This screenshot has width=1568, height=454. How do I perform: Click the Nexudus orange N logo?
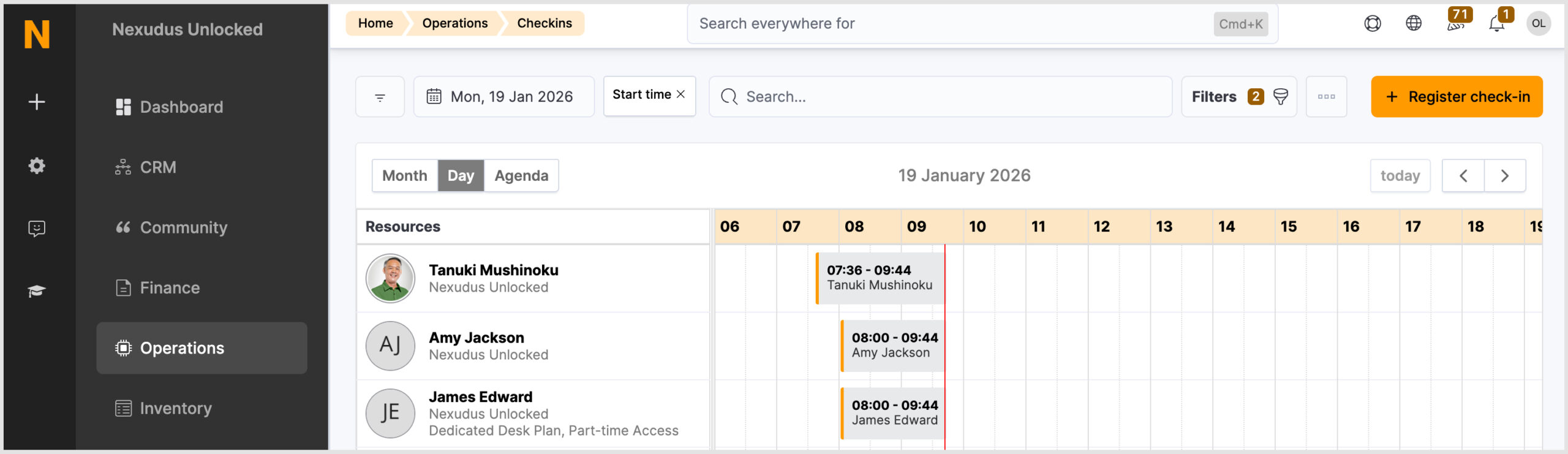[x=37, y=34]
